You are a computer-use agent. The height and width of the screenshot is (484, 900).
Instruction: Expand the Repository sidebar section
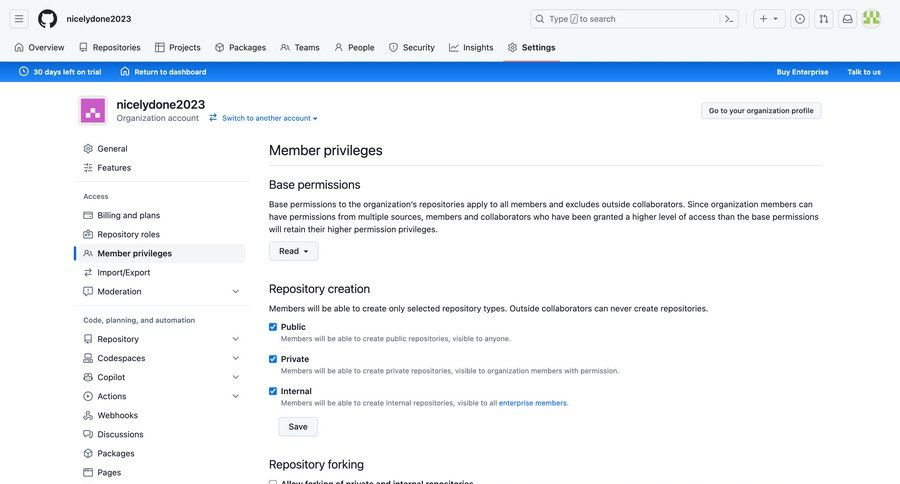point(235,339)
